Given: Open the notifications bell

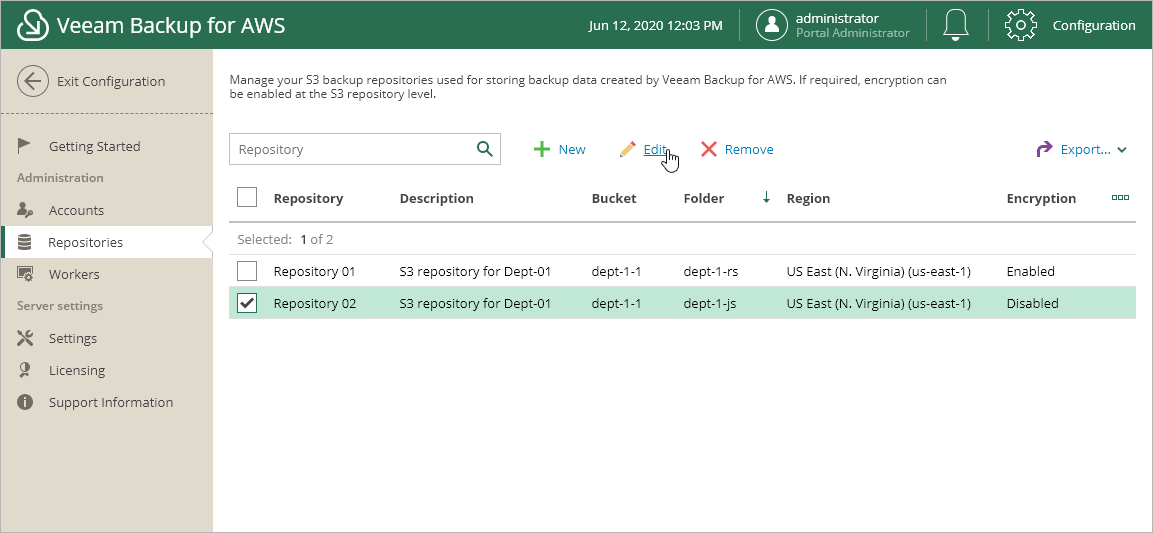Looking at the screenshot, I should pyautogui.click(x=956, y=25).
